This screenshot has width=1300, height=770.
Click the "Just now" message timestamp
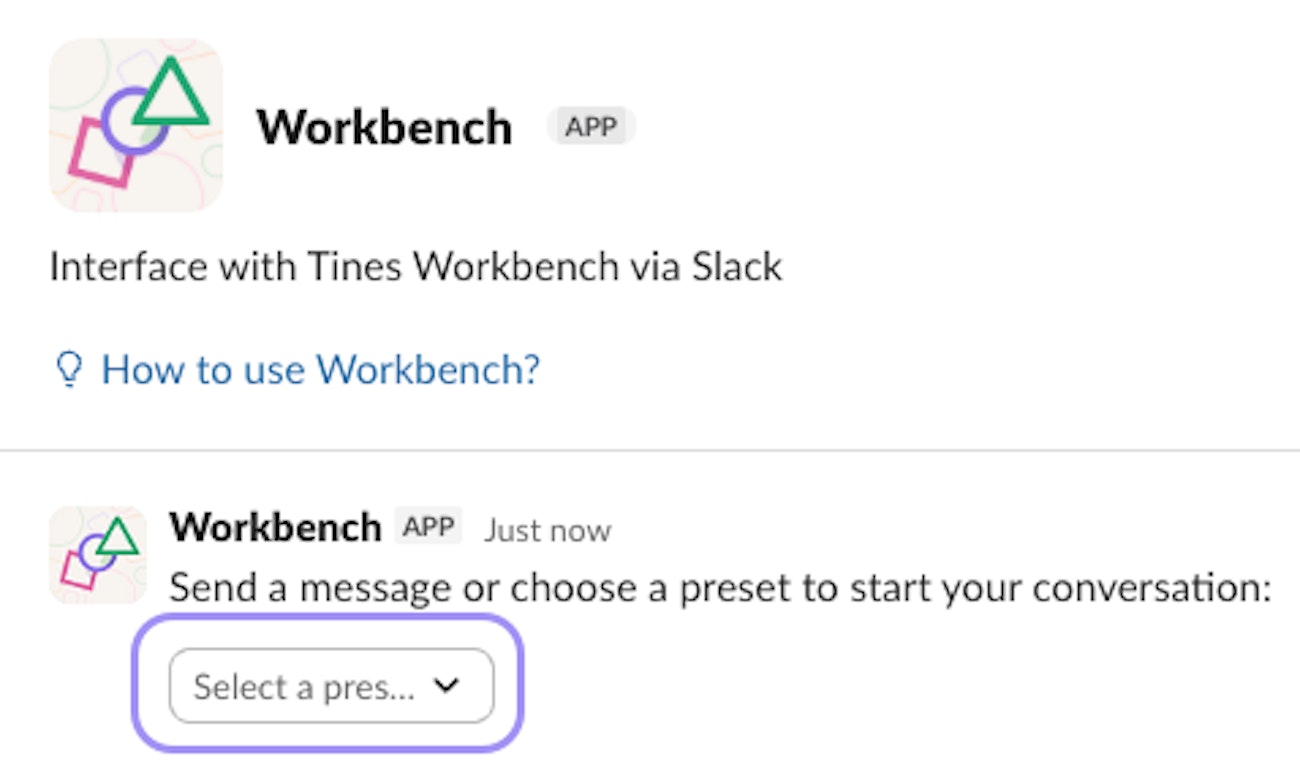click(x=547, y=530)
